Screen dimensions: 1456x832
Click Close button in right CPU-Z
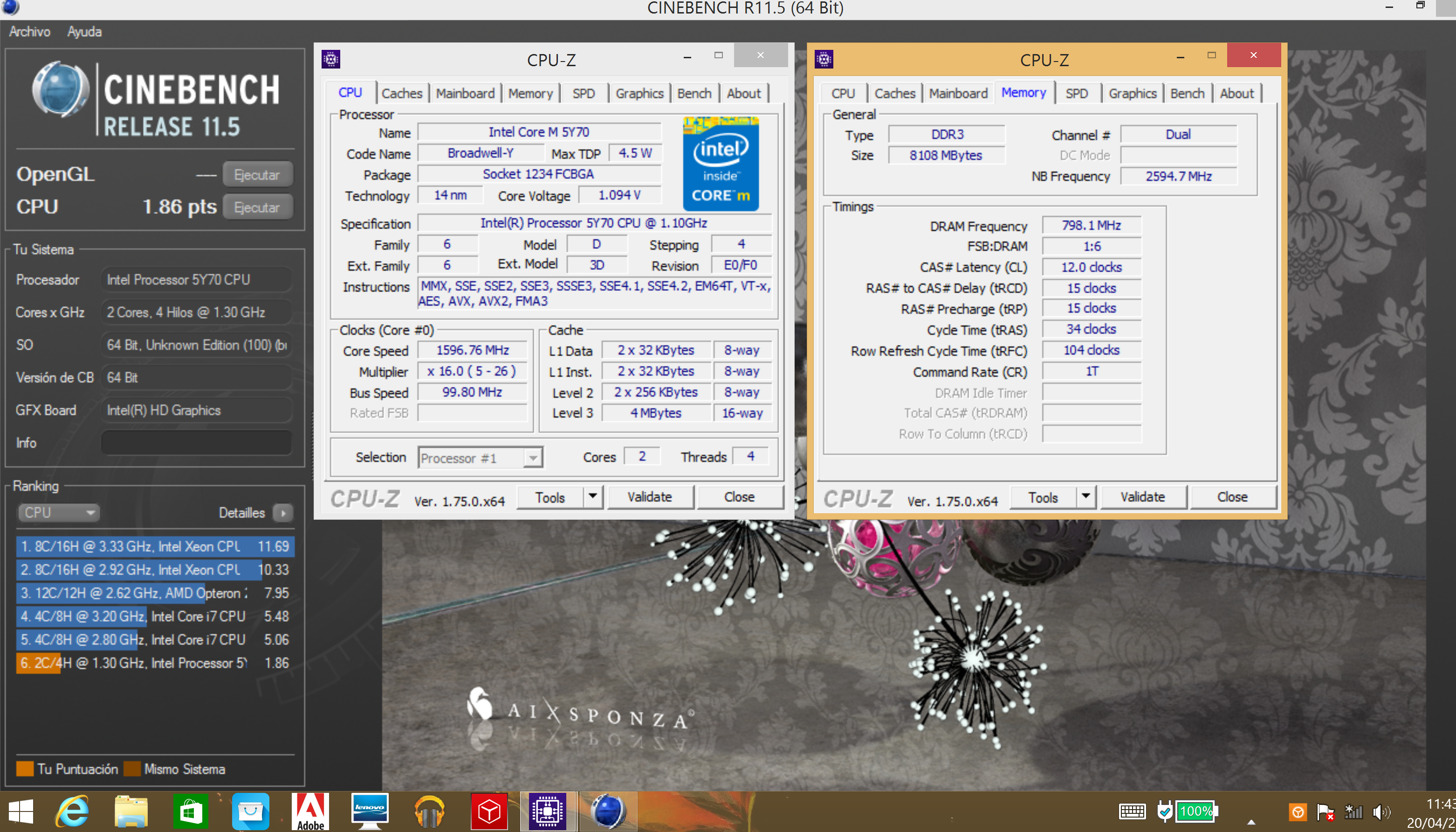click(x=1232, y=497)
